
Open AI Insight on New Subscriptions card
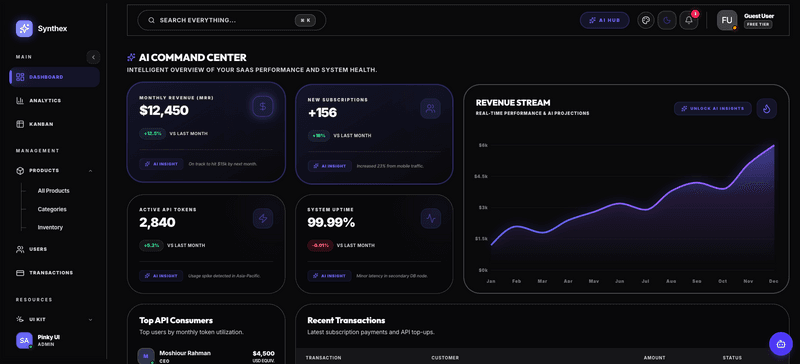(x=330, y=166)
